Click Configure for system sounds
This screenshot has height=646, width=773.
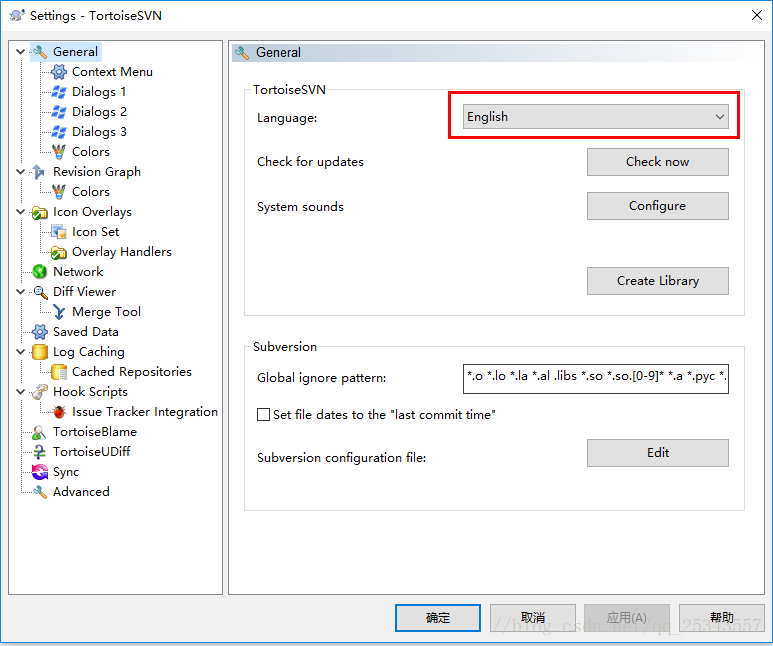657,206
